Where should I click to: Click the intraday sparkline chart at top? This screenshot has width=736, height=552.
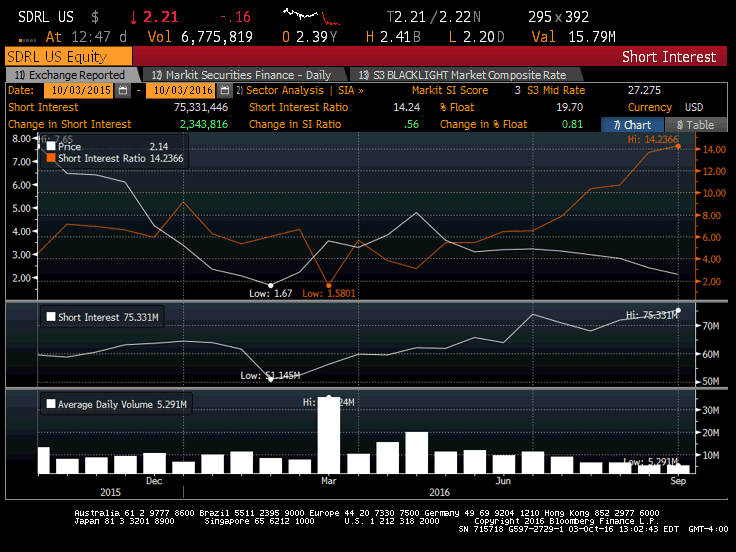click(x=311, y=16)
